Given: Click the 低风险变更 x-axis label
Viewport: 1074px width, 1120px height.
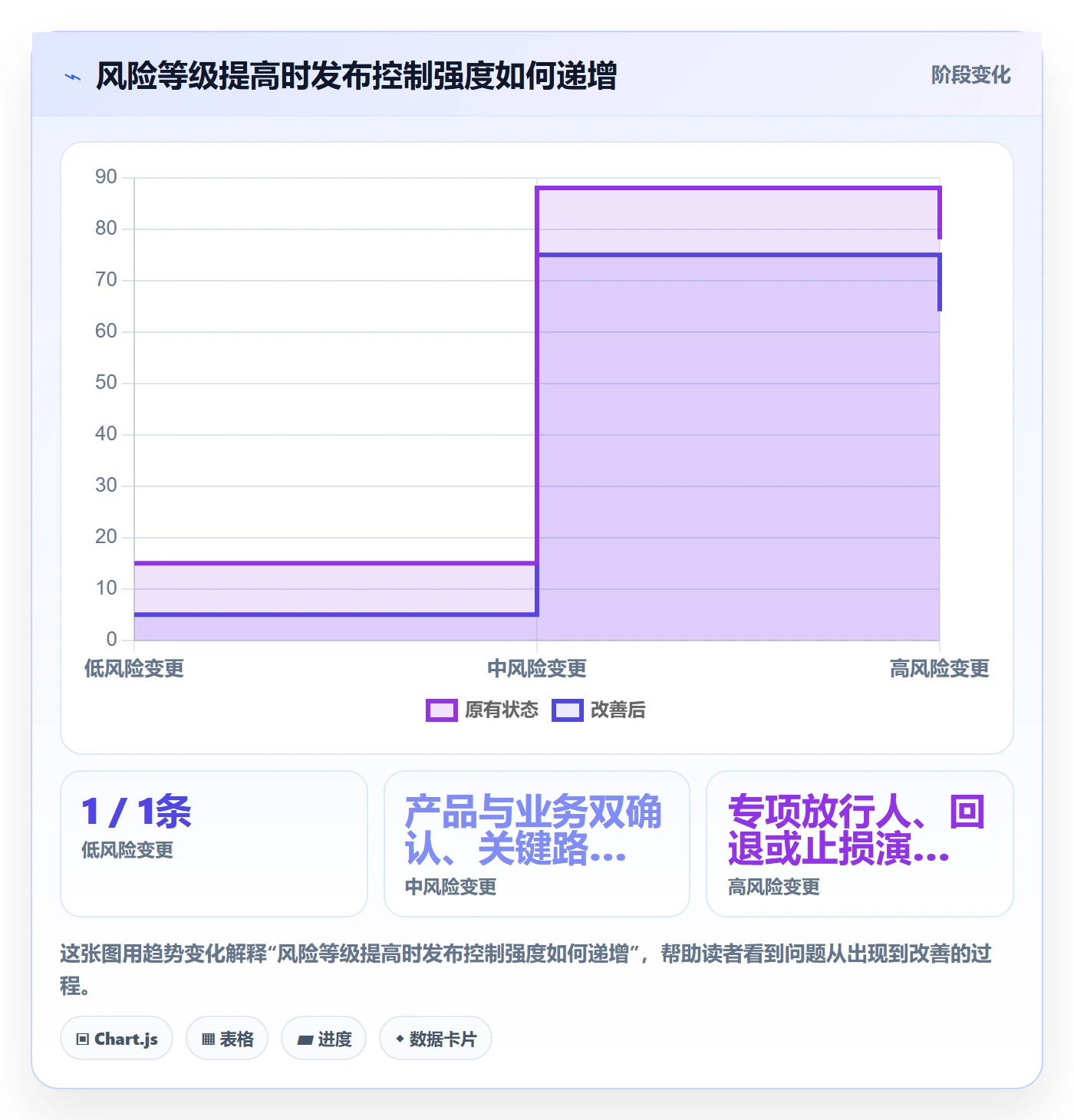Looking at the screenshot, I should click(134, 669).
